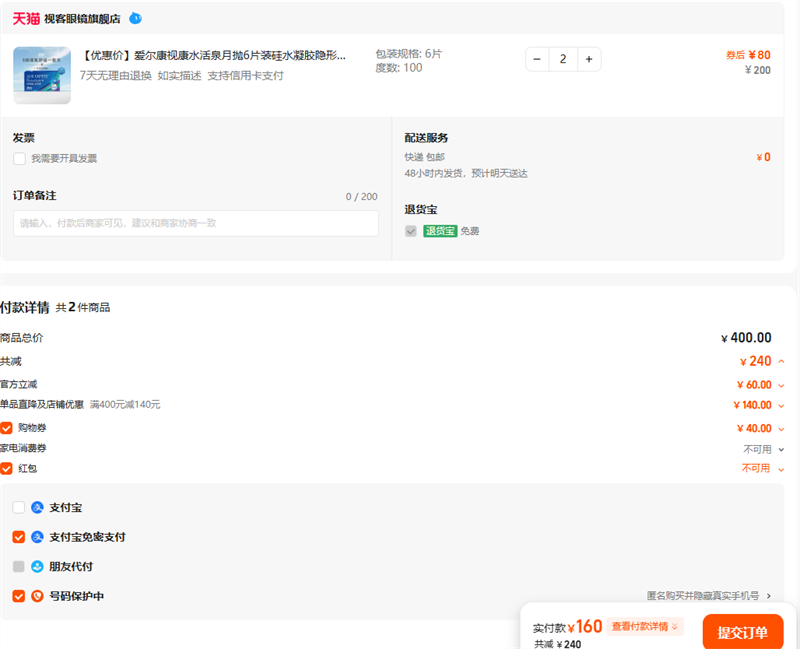
Task: Decrease quantity with the minus button
Action: [537, 59]
